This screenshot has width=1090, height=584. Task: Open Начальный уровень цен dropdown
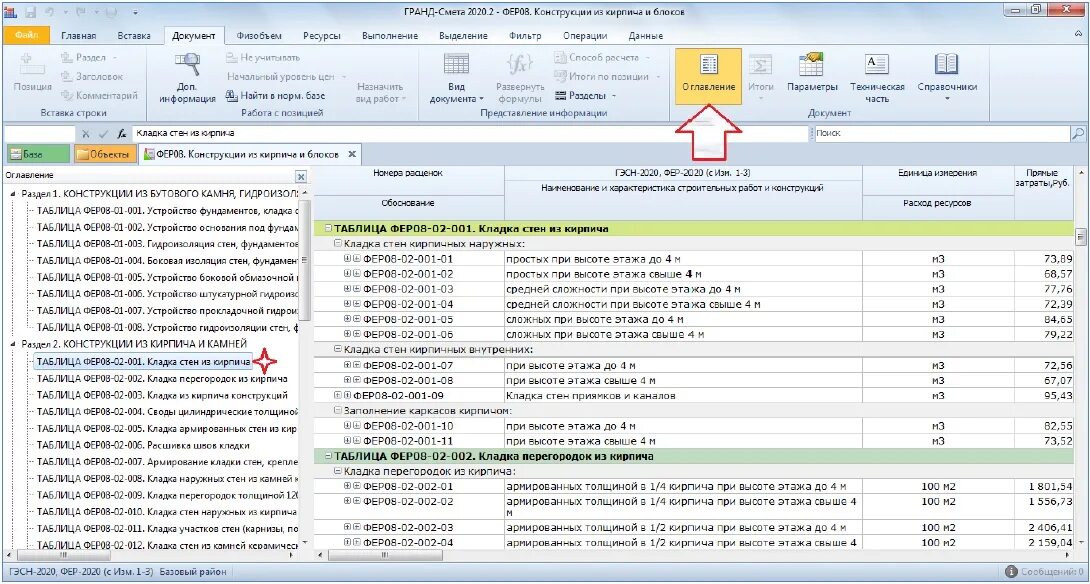click(x=286, y=76)
